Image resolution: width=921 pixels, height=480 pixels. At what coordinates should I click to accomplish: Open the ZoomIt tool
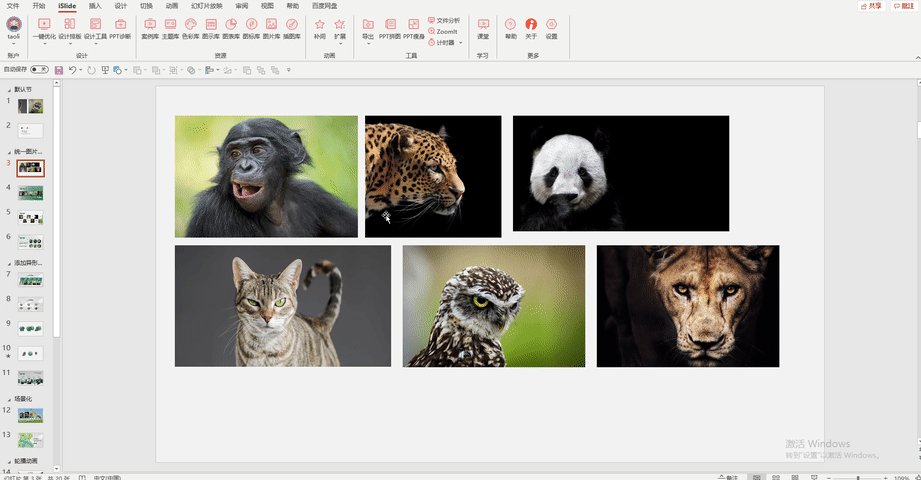click(x=443, y=31)
